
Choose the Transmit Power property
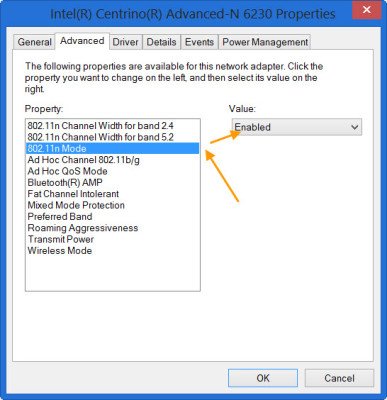click(x=113, y=239)
